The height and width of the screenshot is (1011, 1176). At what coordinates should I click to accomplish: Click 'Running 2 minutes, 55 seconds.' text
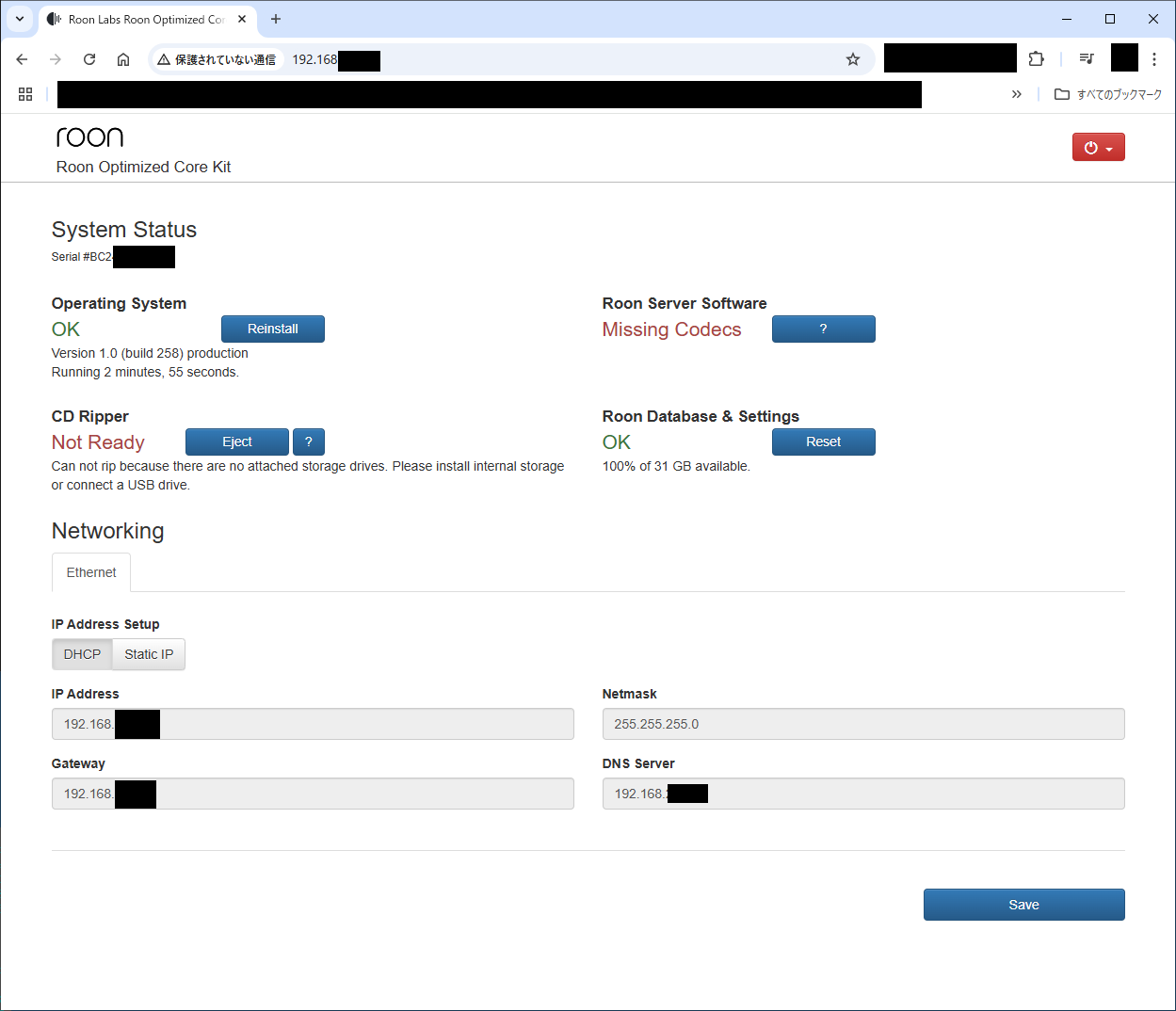(x=145, y=372)
